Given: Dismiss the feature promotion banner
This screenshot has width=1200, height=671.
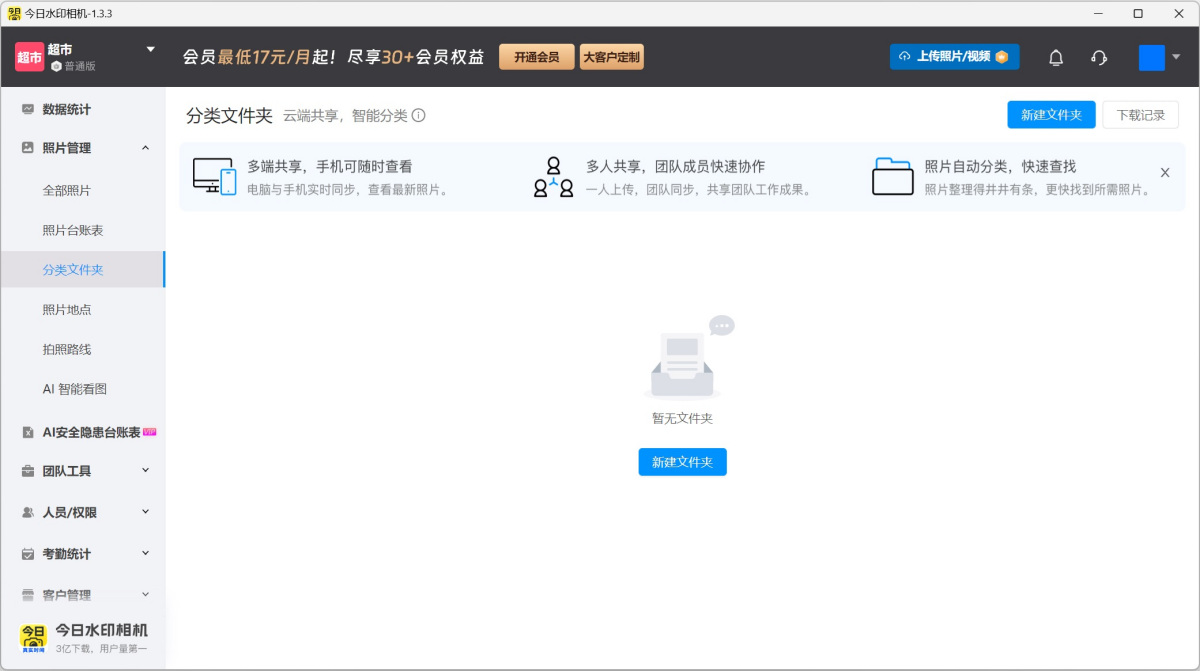Looking at the screenshot, I should click(1165, 172).
